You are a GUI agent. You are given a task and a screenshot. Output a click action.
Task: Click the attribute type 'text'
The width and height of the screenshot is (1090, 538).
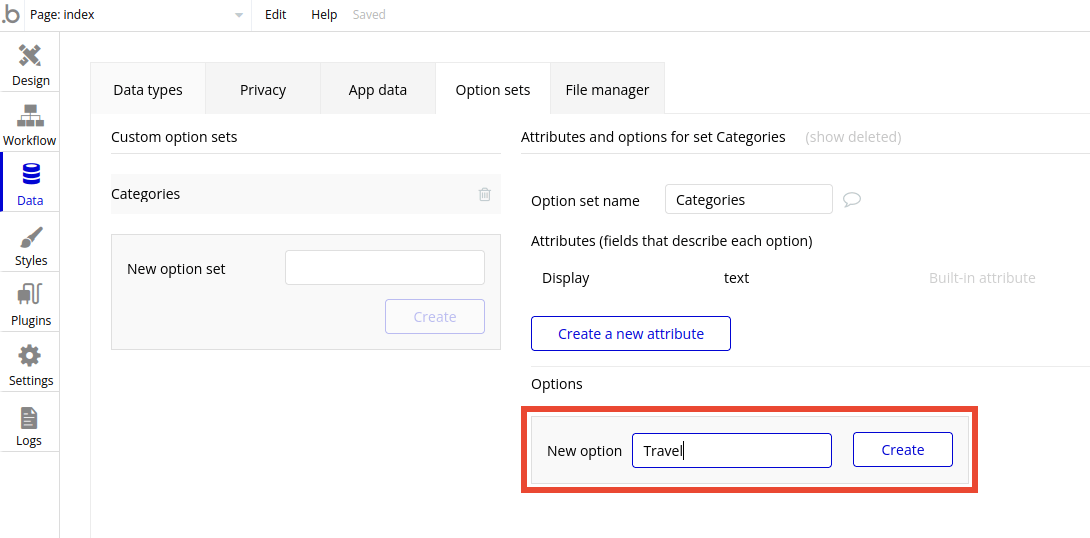pos(736,278)
